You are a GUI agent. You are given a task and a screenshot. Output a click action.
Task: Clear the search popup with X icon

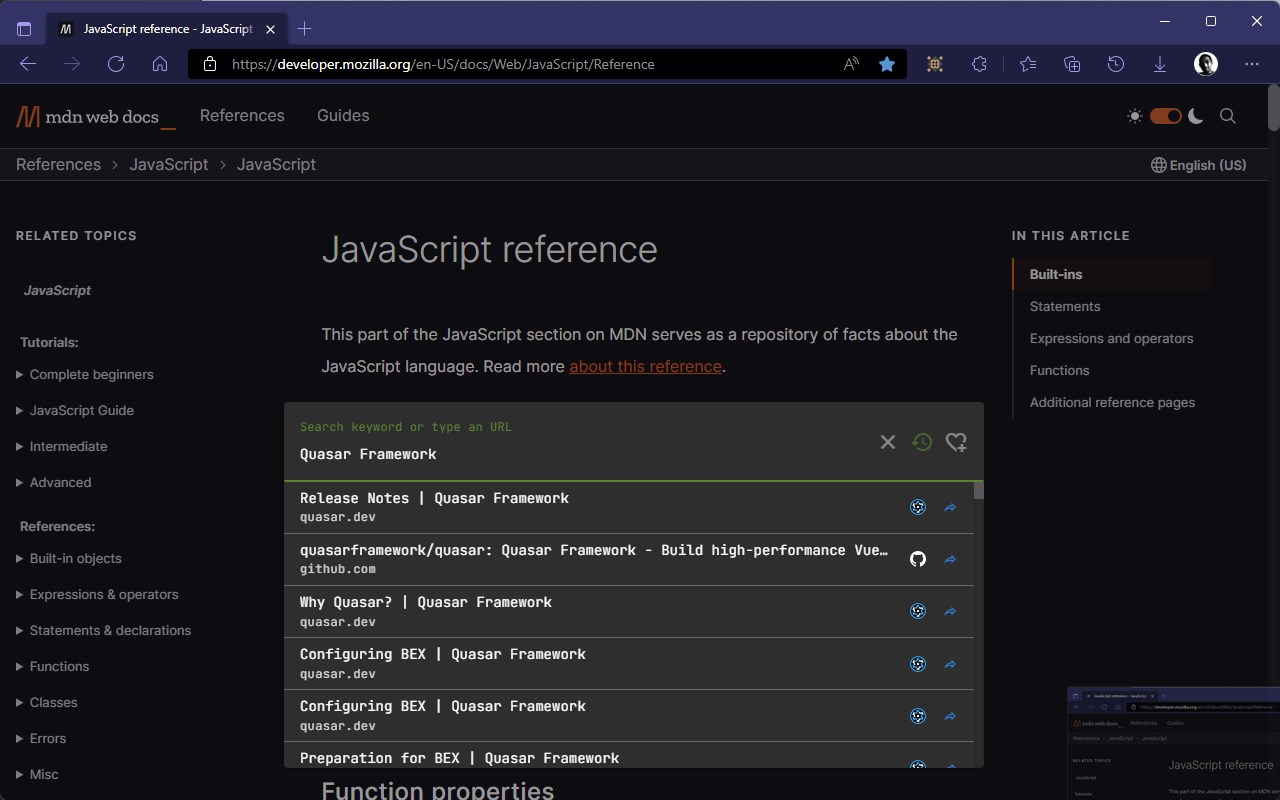887,442
